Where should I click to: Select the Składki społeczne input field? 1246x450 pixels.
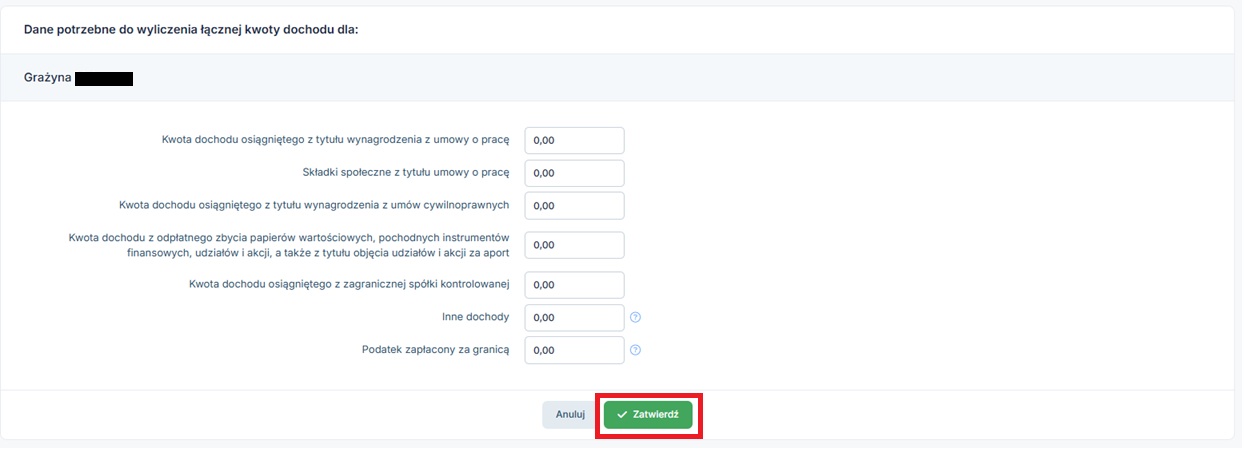pos(574,173)
